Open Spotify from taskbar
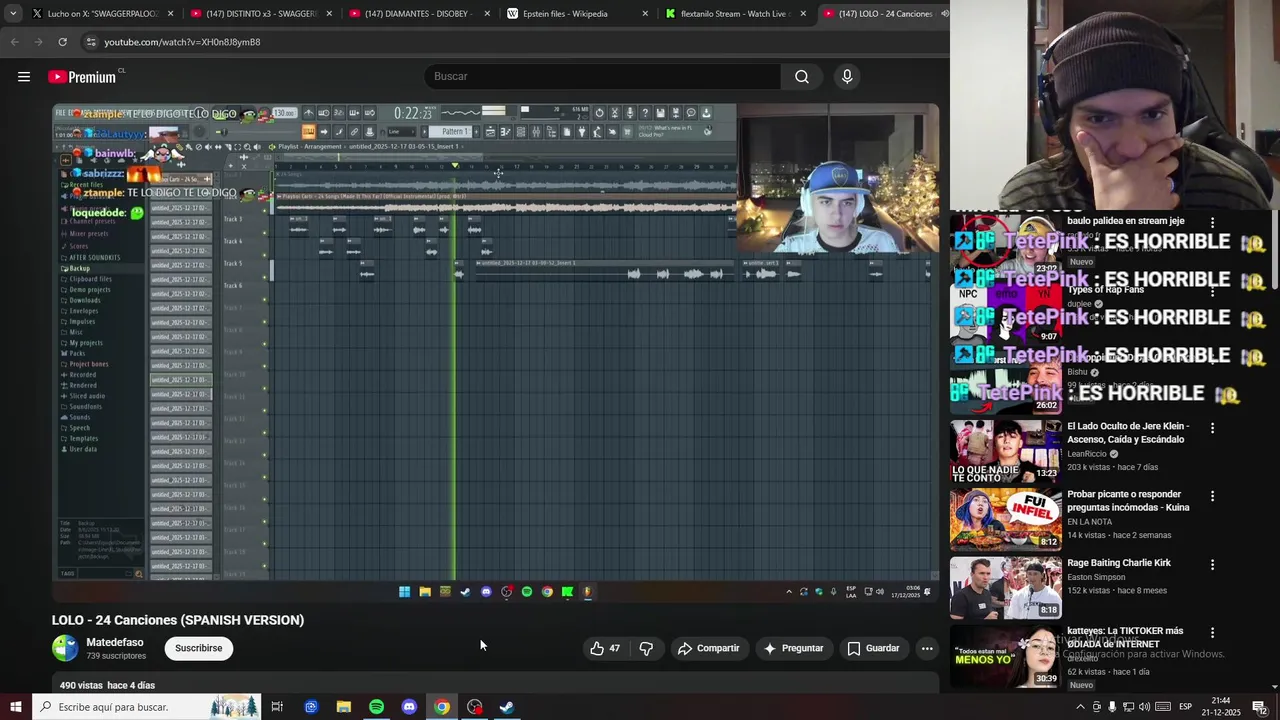 coord(376,707)
